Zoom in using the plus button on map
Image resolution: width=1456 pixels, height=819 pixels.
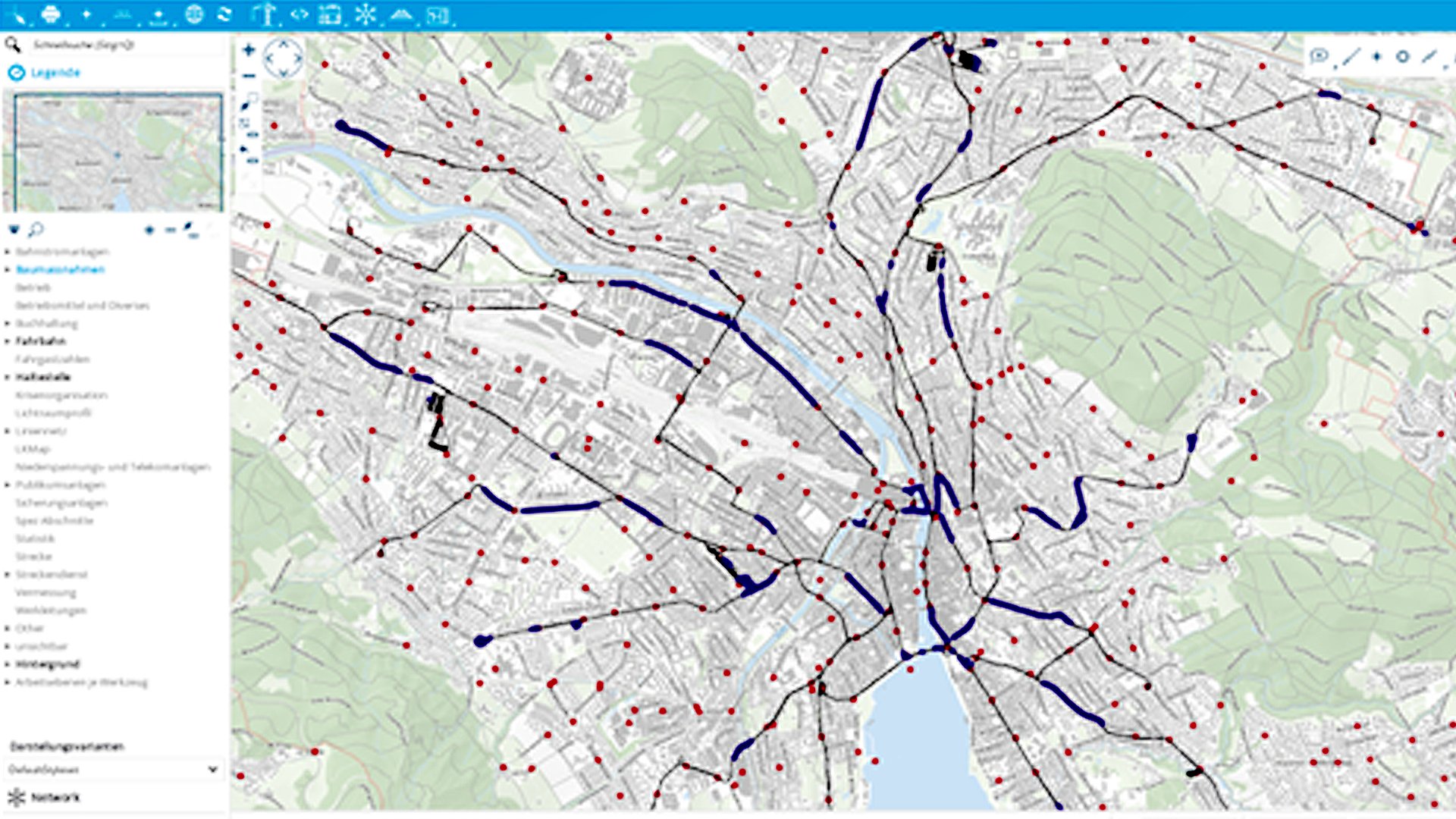pos(250,49)
